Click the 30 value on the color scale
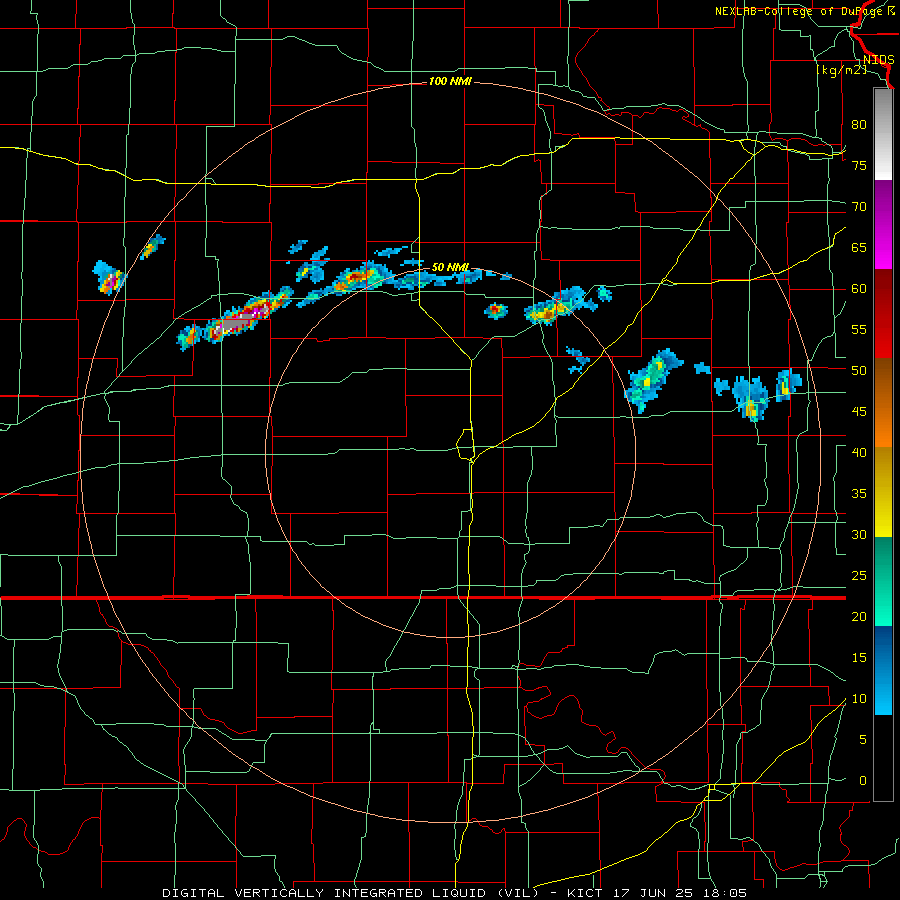This screenshot has height=900, width=900. tap(859, 534)
